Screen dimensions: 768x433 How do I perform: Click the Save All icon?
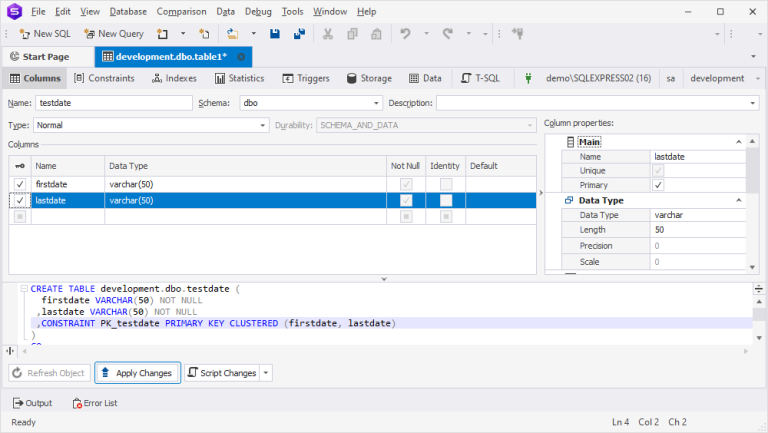[x=299, y=33]
